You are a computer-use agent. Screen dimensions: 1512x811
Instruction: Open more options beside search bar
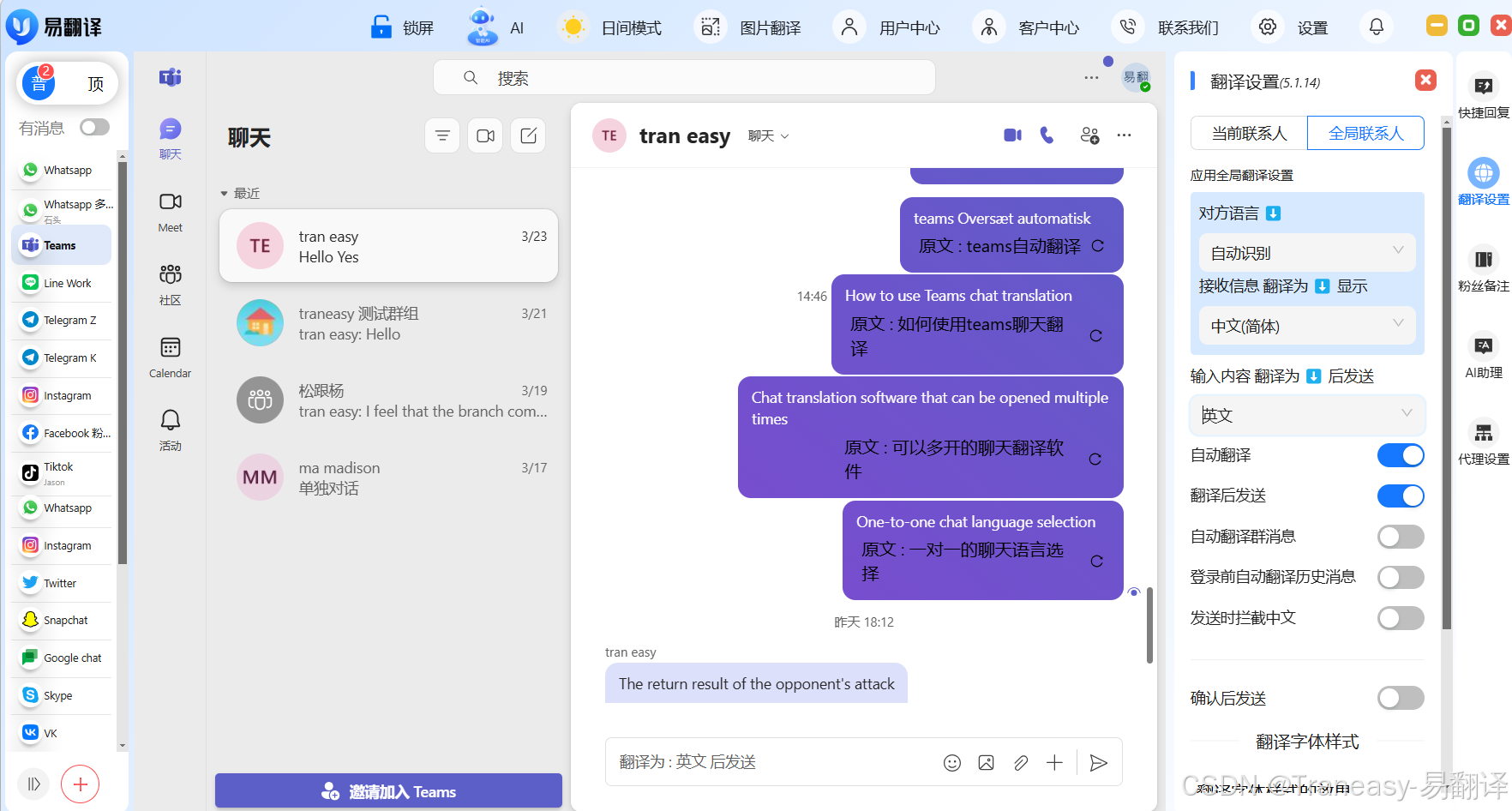[1091, 78]
